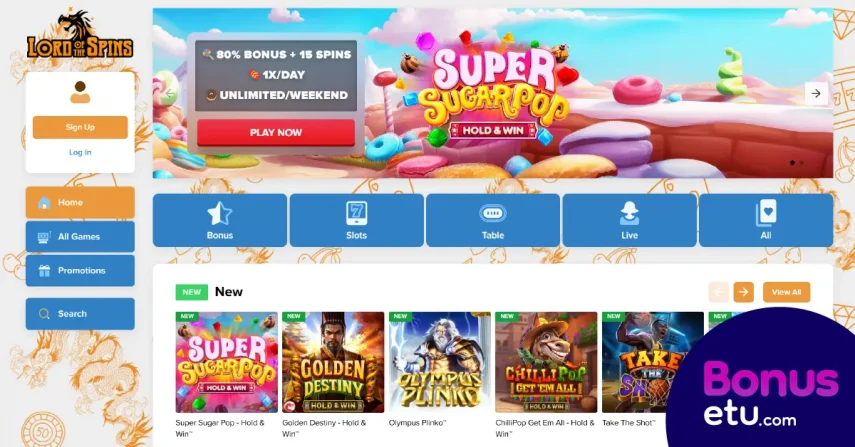This screenshot has height=447, width=855.
Task: Open the Live casino category tile
Action: tap(629, 220)
